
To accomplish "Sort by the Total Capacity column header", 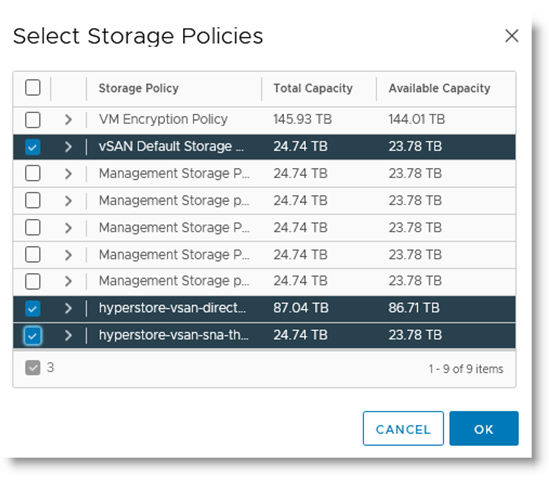I will pyautogui.click(x=313, y=88).
